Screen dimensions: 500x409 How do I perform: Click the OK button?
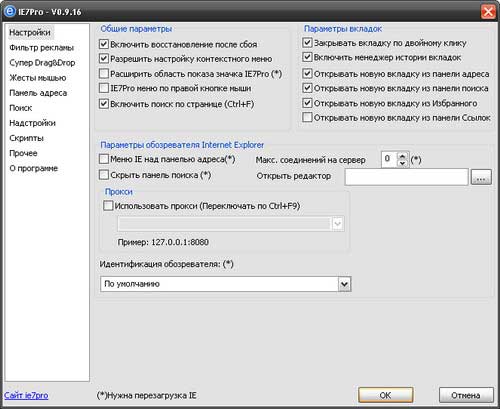tap(386, 395)
